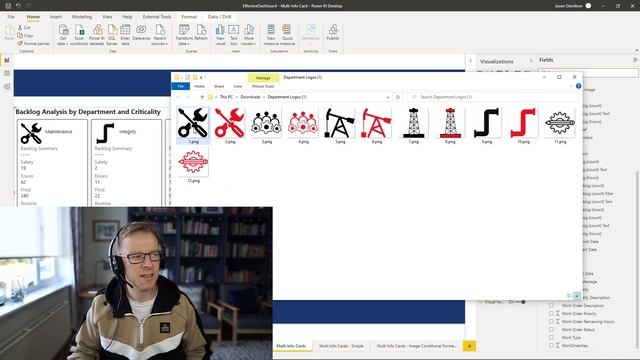Open the Get data menu
640x360 pixels.
(x=63, y=35)
